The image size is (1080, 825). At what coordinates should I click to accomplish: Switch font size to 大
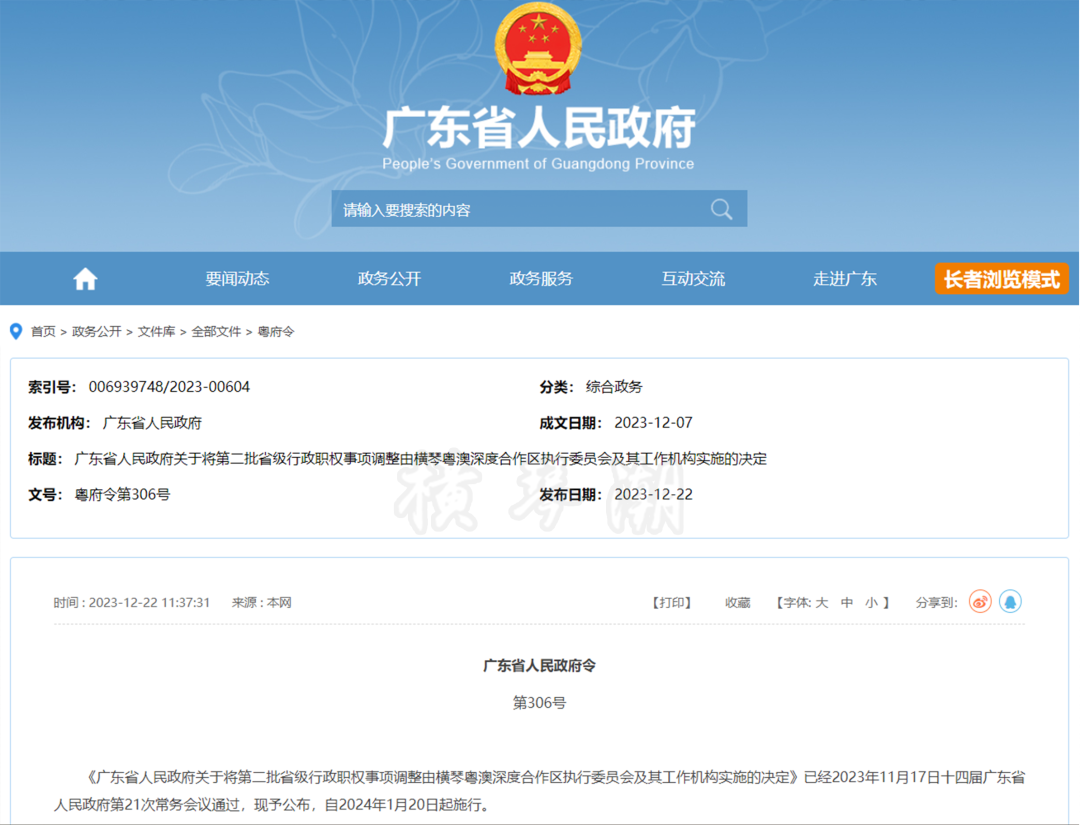coord(820,602)
